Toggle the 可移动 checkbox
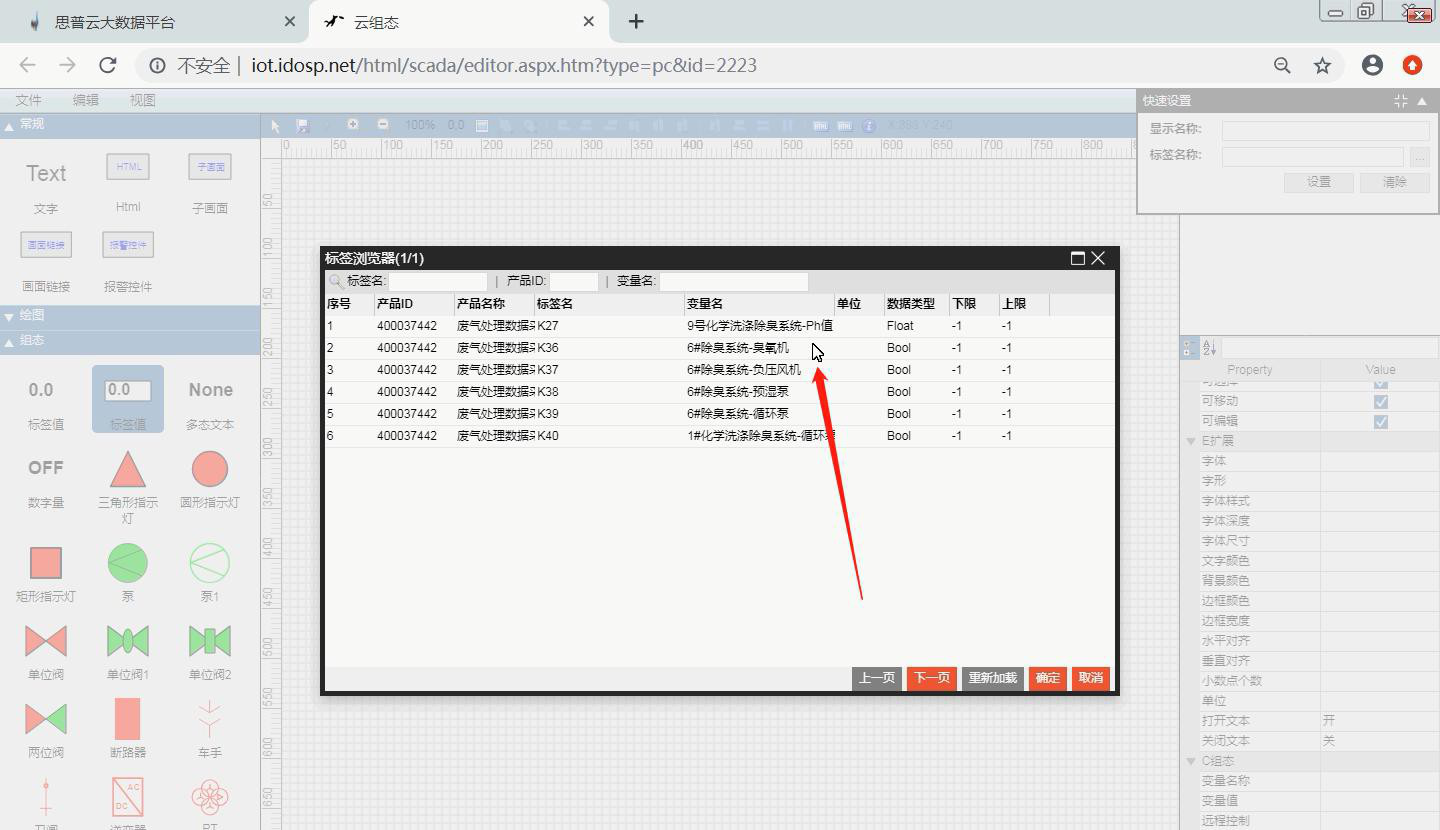 pos(1380,401)
